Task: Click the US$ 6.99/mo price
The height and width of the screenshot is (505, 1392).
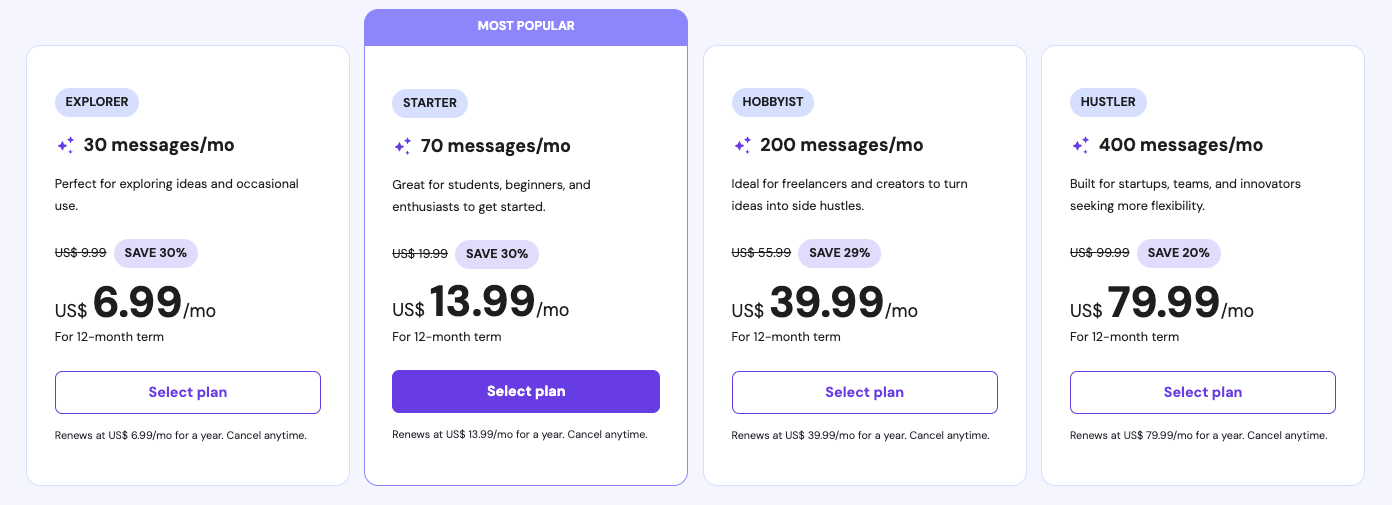Action: pyautogui.click(x=135, y=303)
